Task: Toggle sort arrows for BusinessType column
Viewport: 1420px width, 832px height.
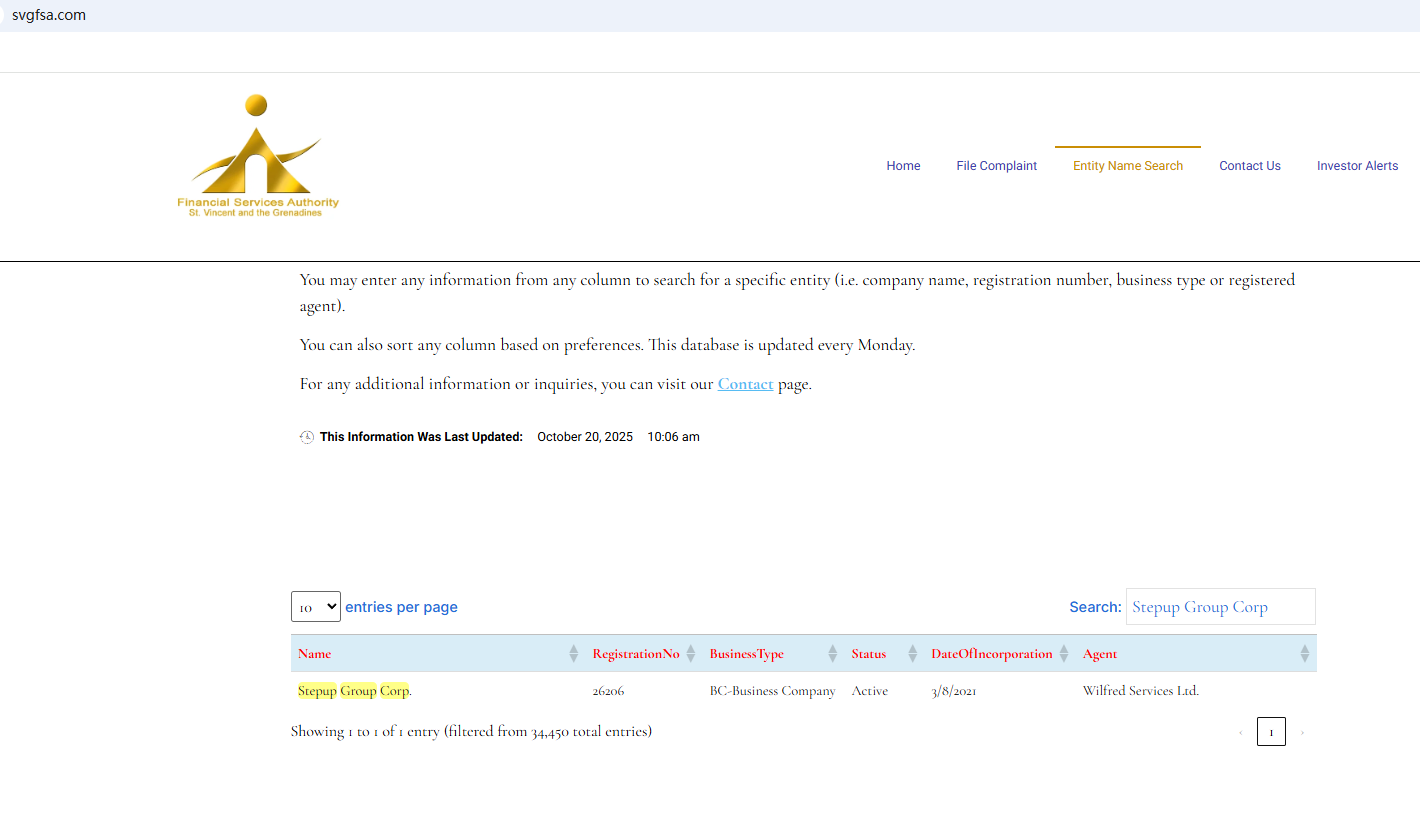Action: pos(832,654)
